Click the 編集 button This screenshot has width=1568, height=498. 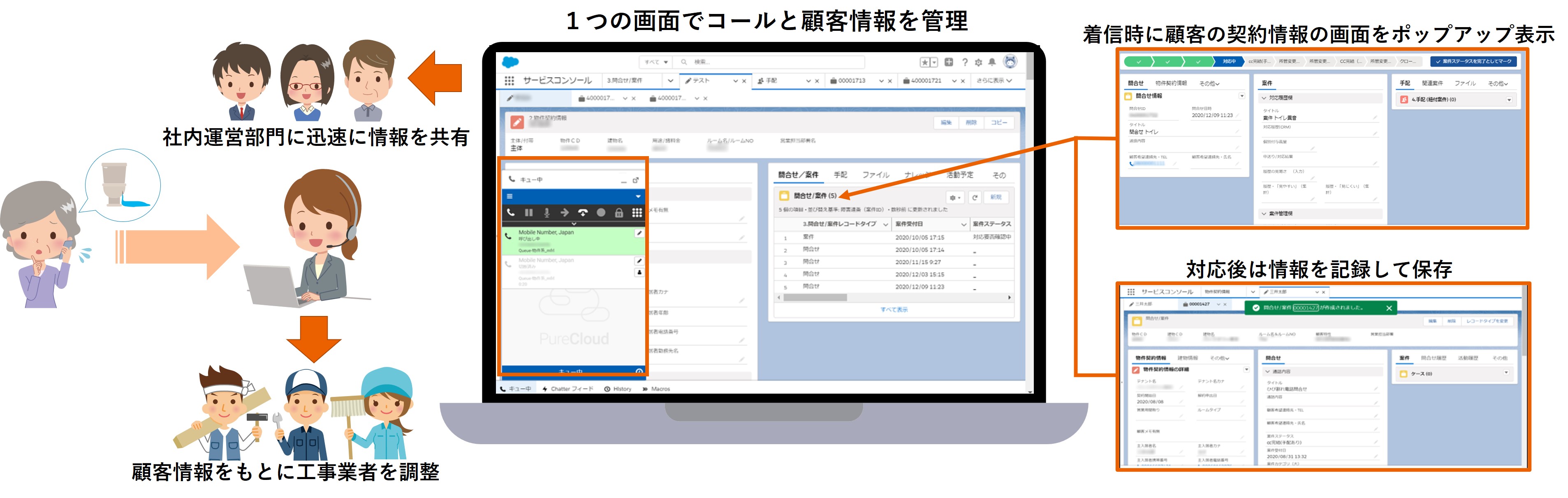click(946, 122)
